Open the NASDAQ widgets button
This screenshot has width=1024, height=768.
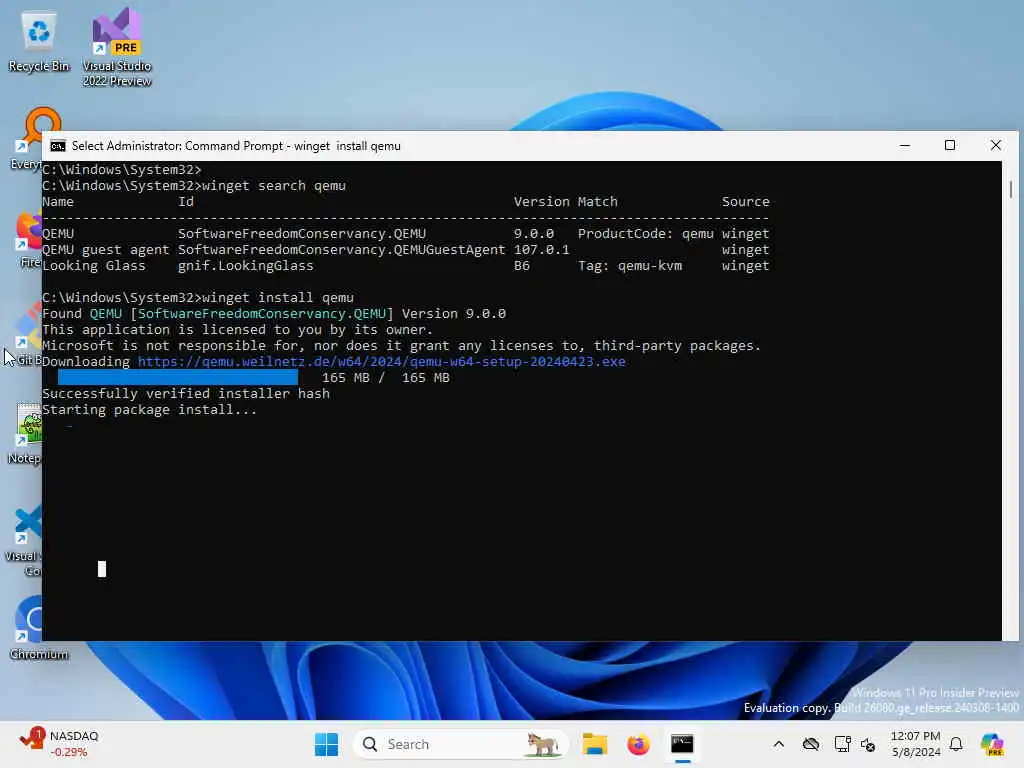pyautogui.click(x=60, y=744)
